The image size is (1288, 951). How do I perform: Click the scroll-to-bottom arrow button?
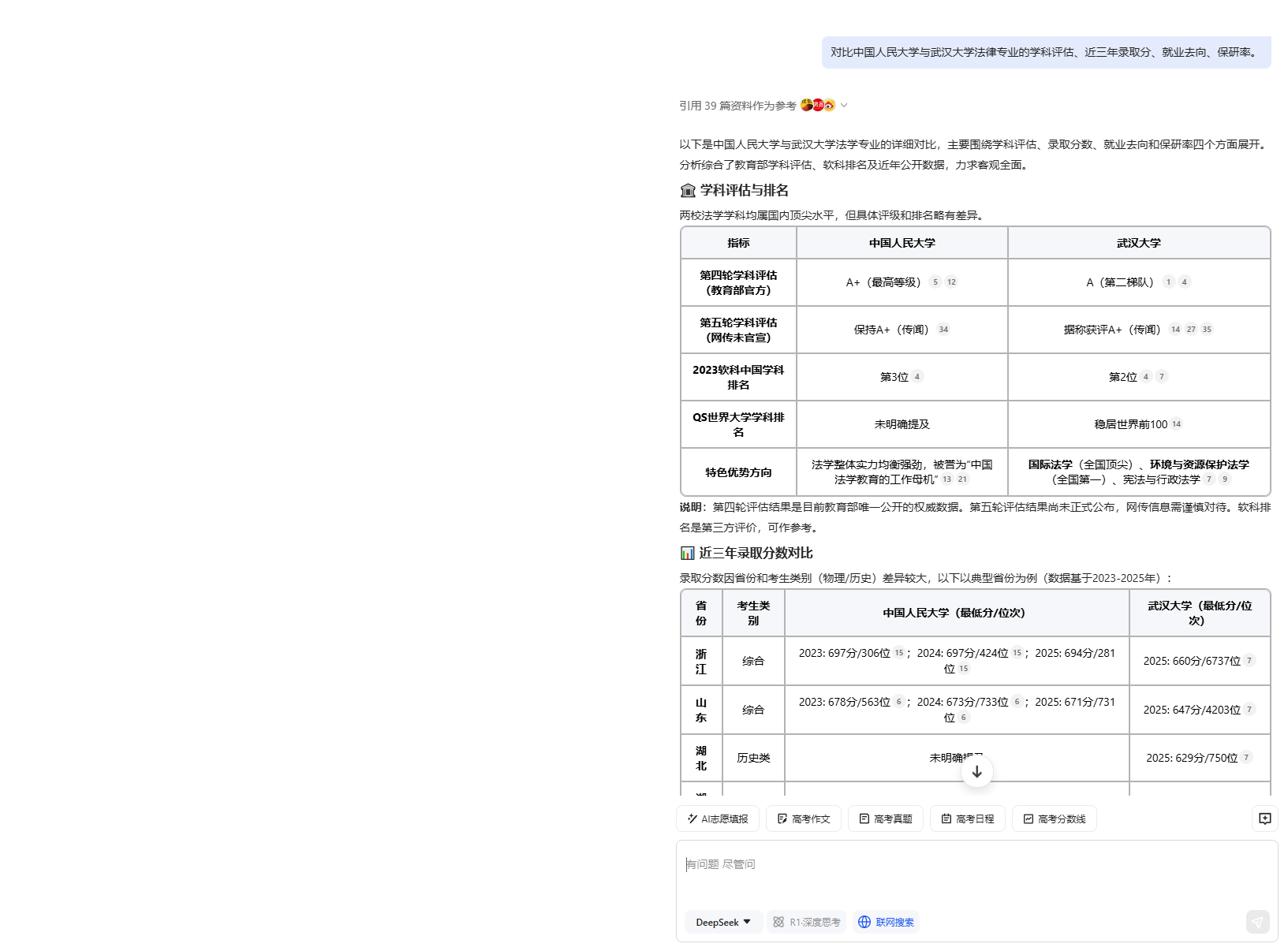[x=977, y=771]
